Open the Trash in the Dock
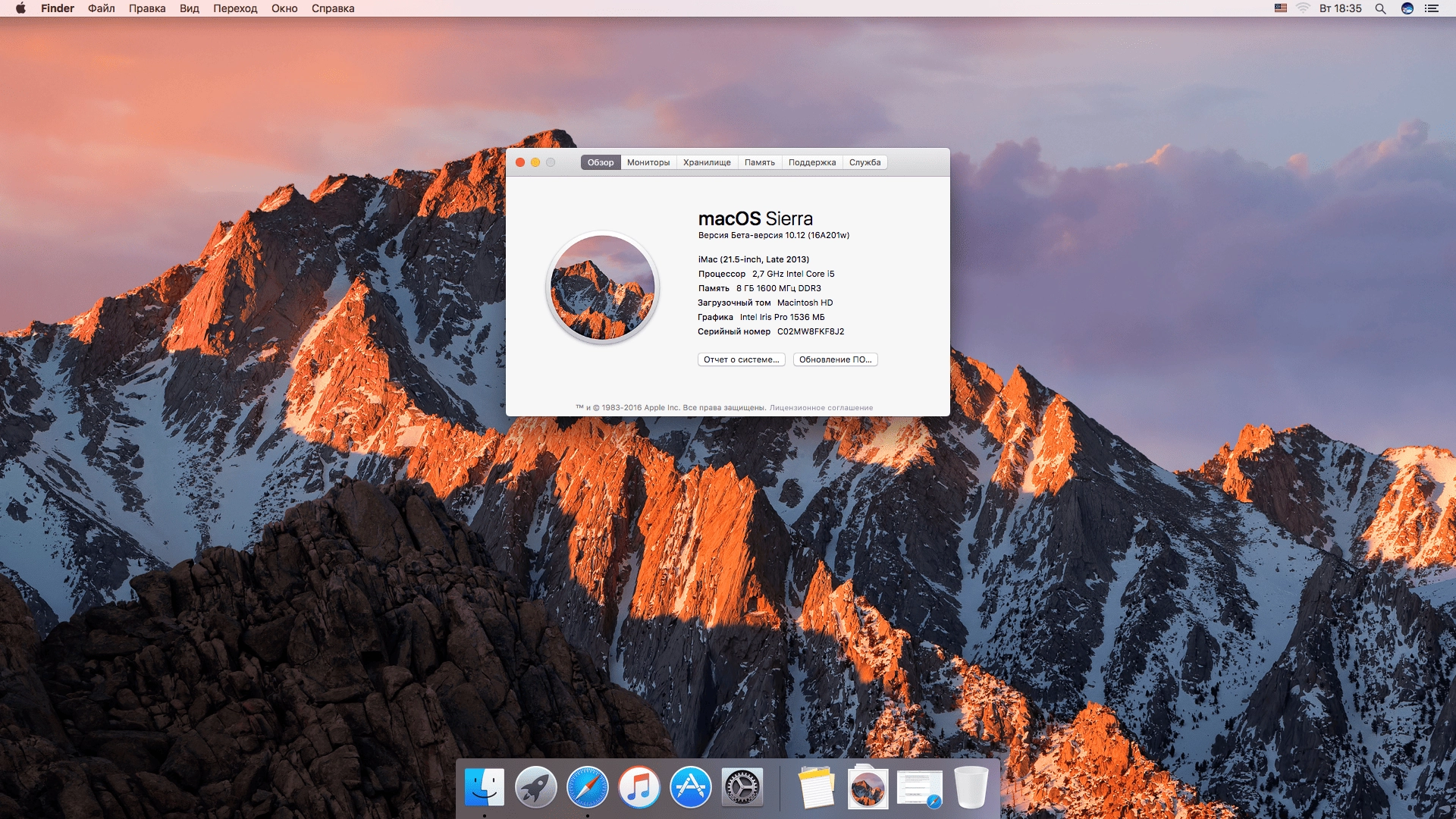The width and height of the screenshot is (1456, 819). 971,787
